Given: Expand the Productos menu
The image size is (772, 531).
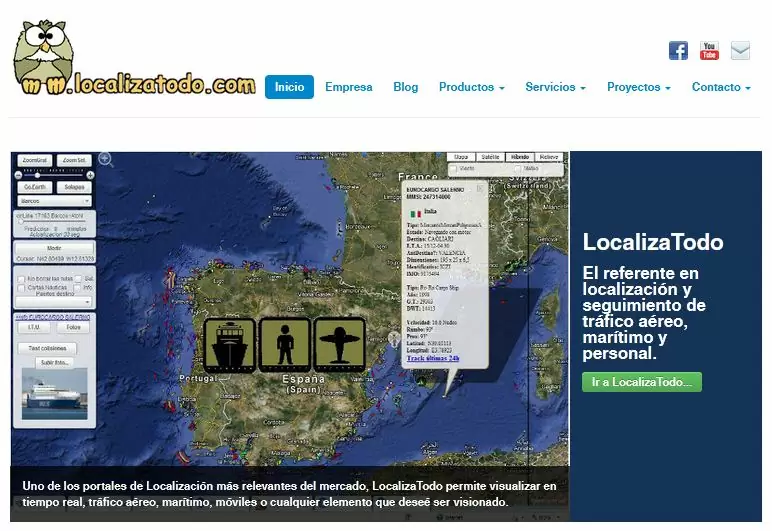Looking at the screenshot, I should coord(472,87).
